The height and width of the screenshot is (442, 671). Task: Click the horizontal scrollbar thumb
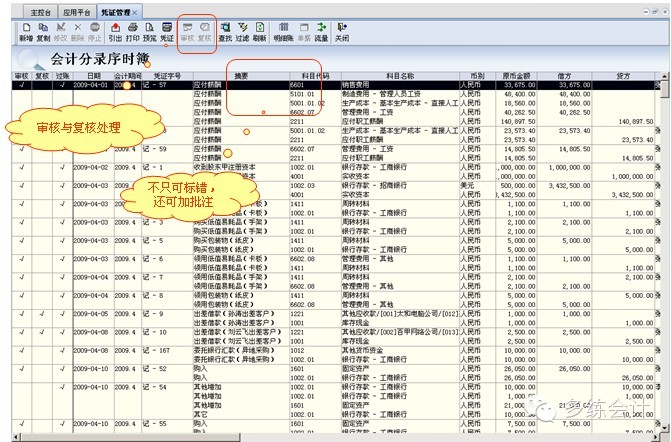tap(131, 437)
